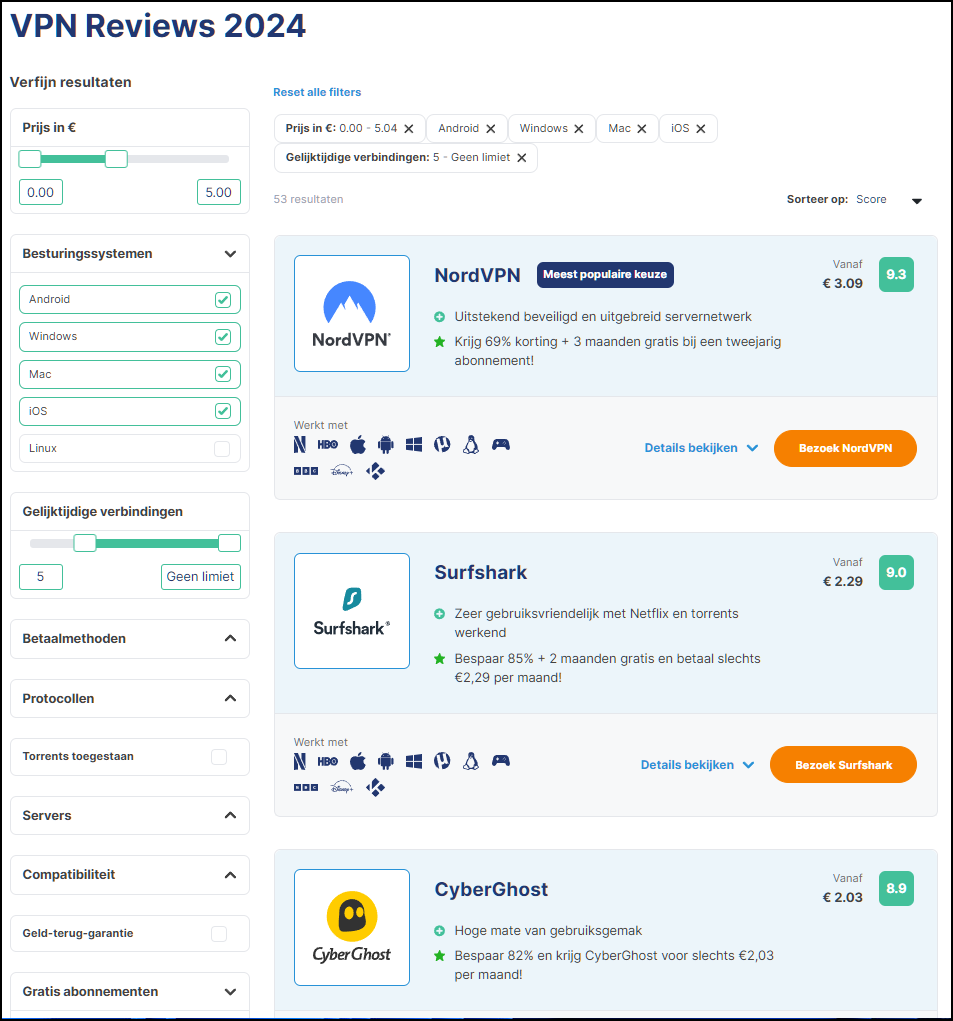The height and width of the screenshot is (1021, 953).
Task: Click the Netflix icon in Surfshark card
Action: pyautogui.click(x=299, y=761)
